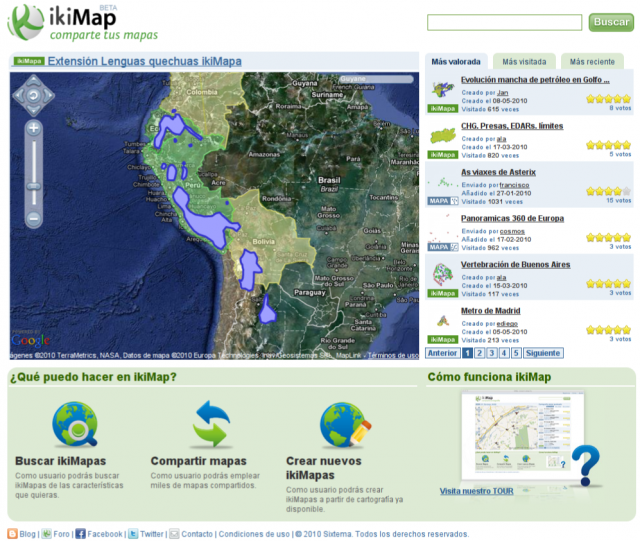The image size is (640, 541).
Task: Open thumbnail for CHG. Presas, EDARs
Action: click(x=443, y=136)
